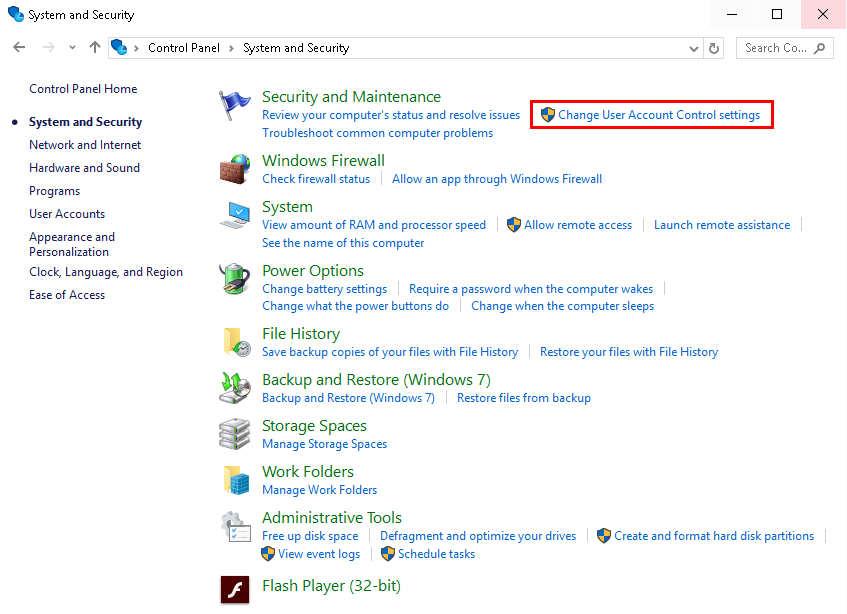The image size is (847, 614).
Task: Click the Administrative Tools icon
Action: (235, 527)
